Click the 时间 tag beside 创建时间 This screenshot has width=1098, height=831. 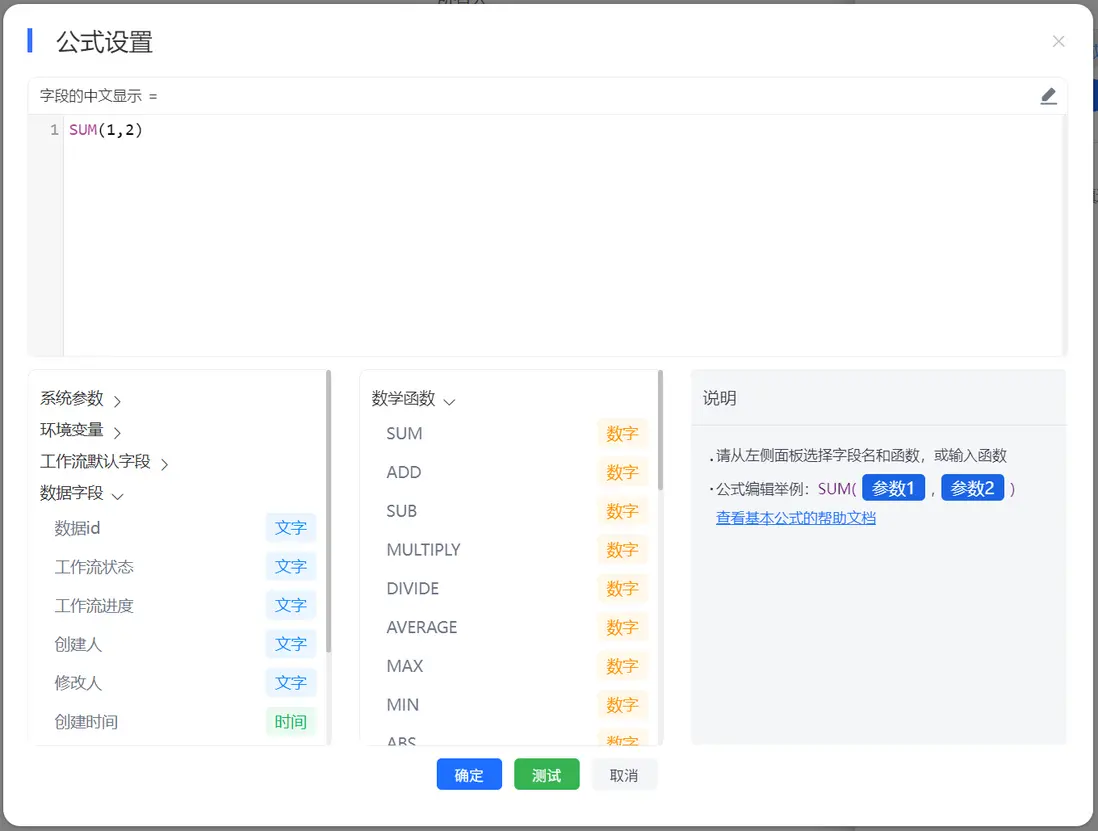tap(290, 722)
